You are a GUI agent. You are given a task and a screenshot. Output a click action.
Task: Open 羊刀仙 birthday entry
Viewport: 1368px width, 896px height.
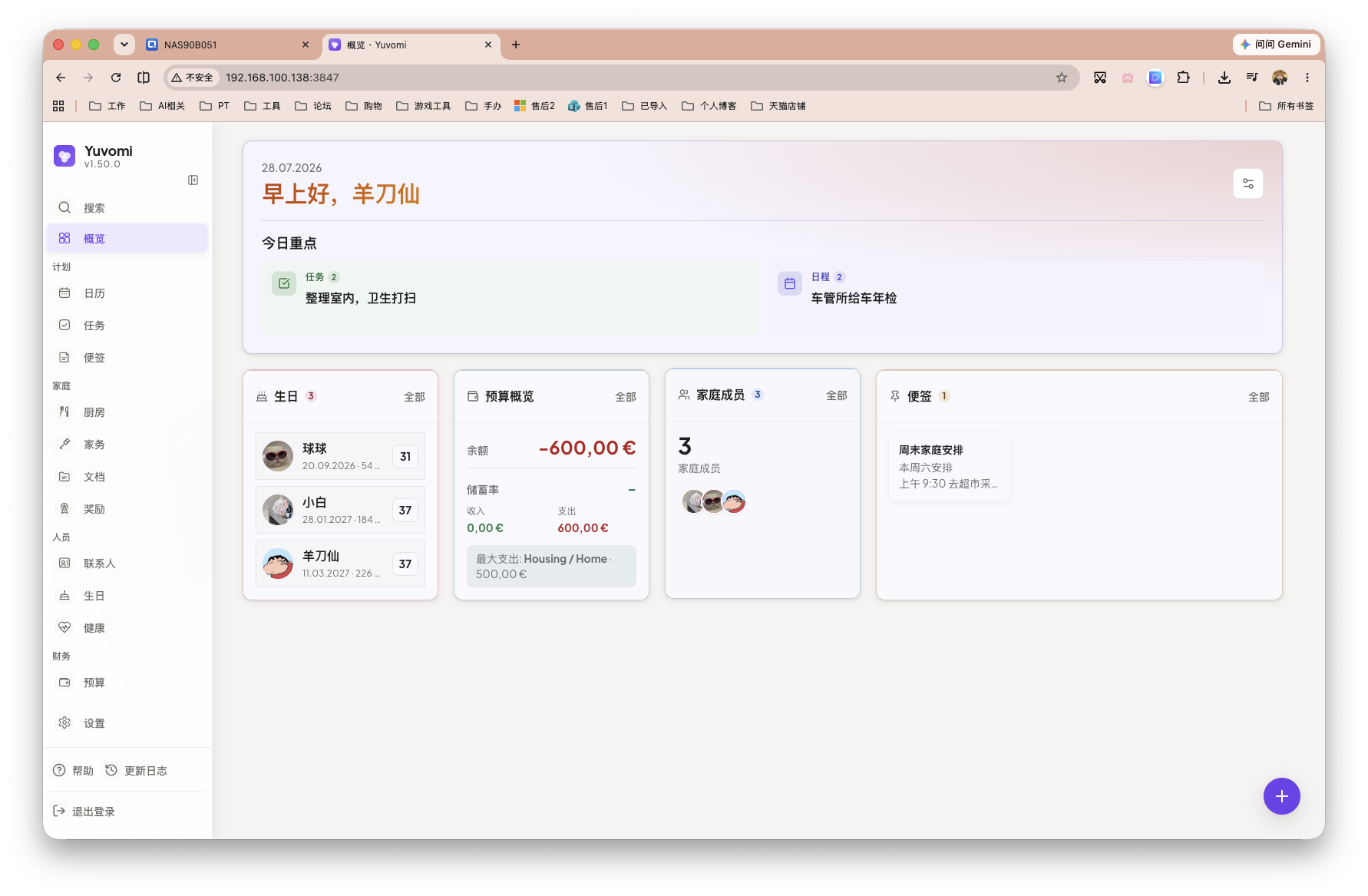340,564
